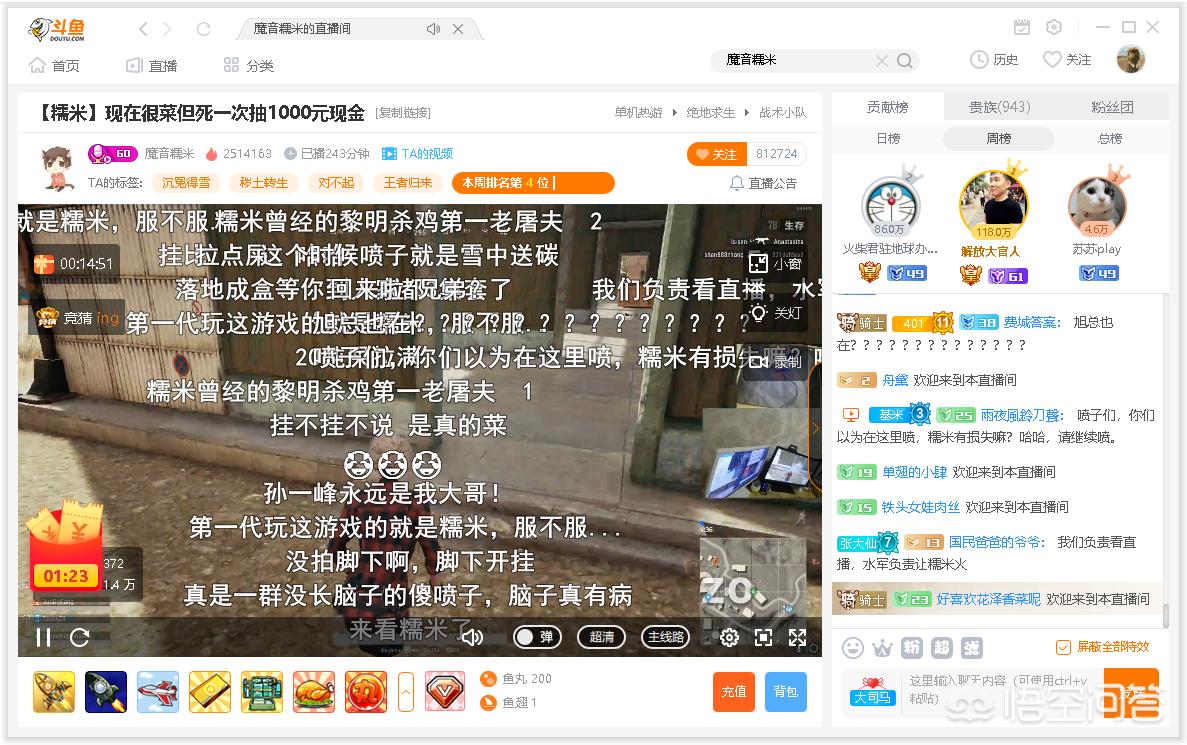Open the user profile avatar

[1131, 59]
